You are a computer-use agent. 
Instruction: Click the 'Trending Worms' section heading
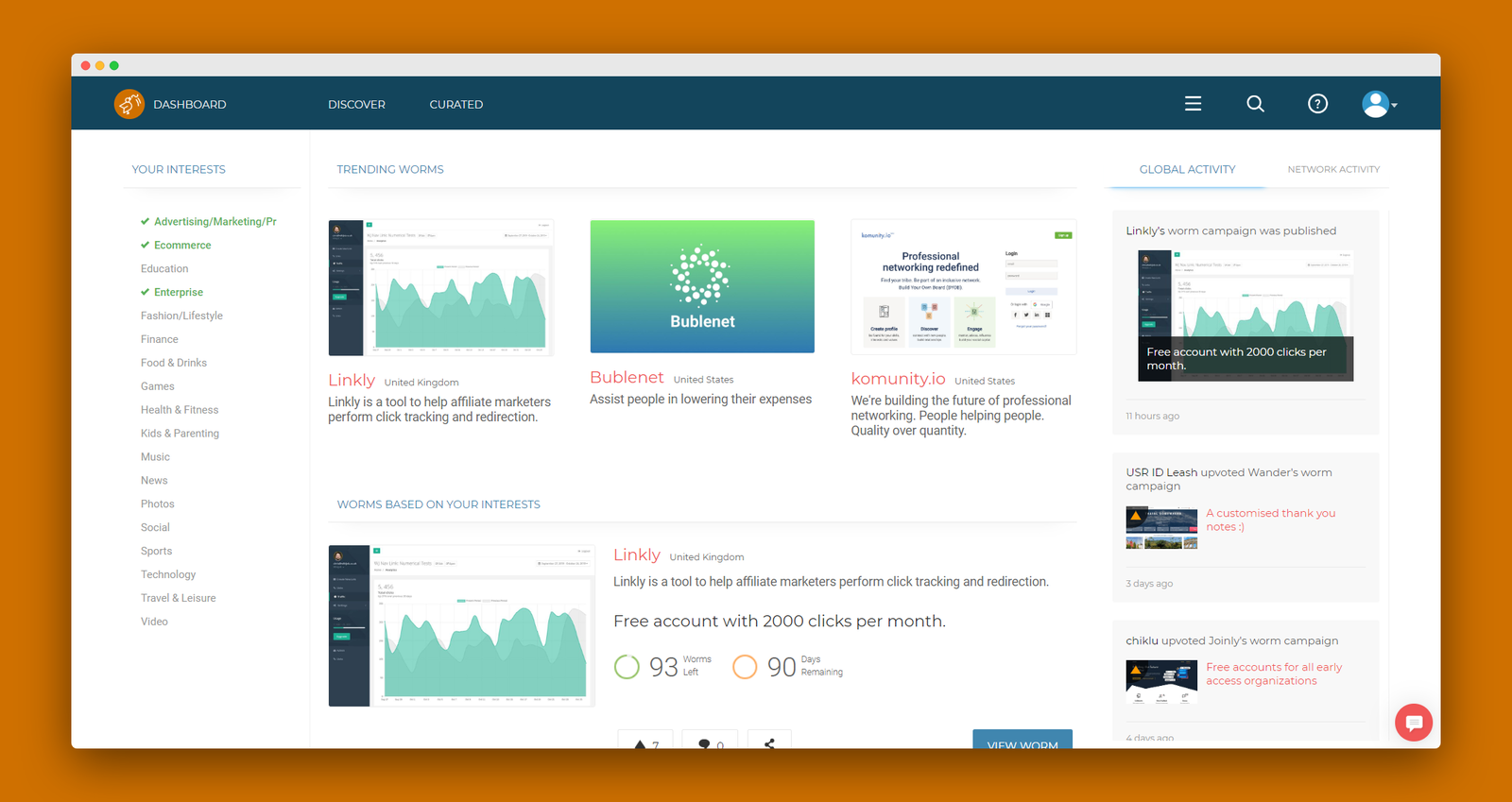390,170
